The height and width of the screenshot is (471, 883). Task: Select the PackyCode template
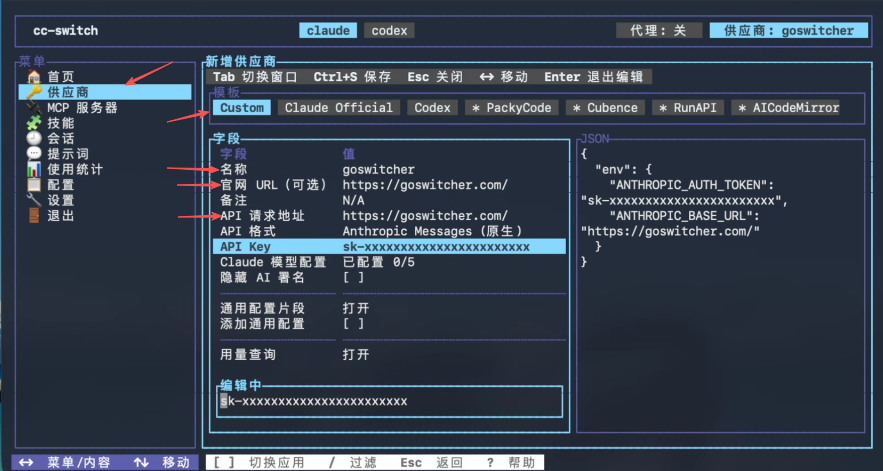pyautogui.click(x=511, y=108)
